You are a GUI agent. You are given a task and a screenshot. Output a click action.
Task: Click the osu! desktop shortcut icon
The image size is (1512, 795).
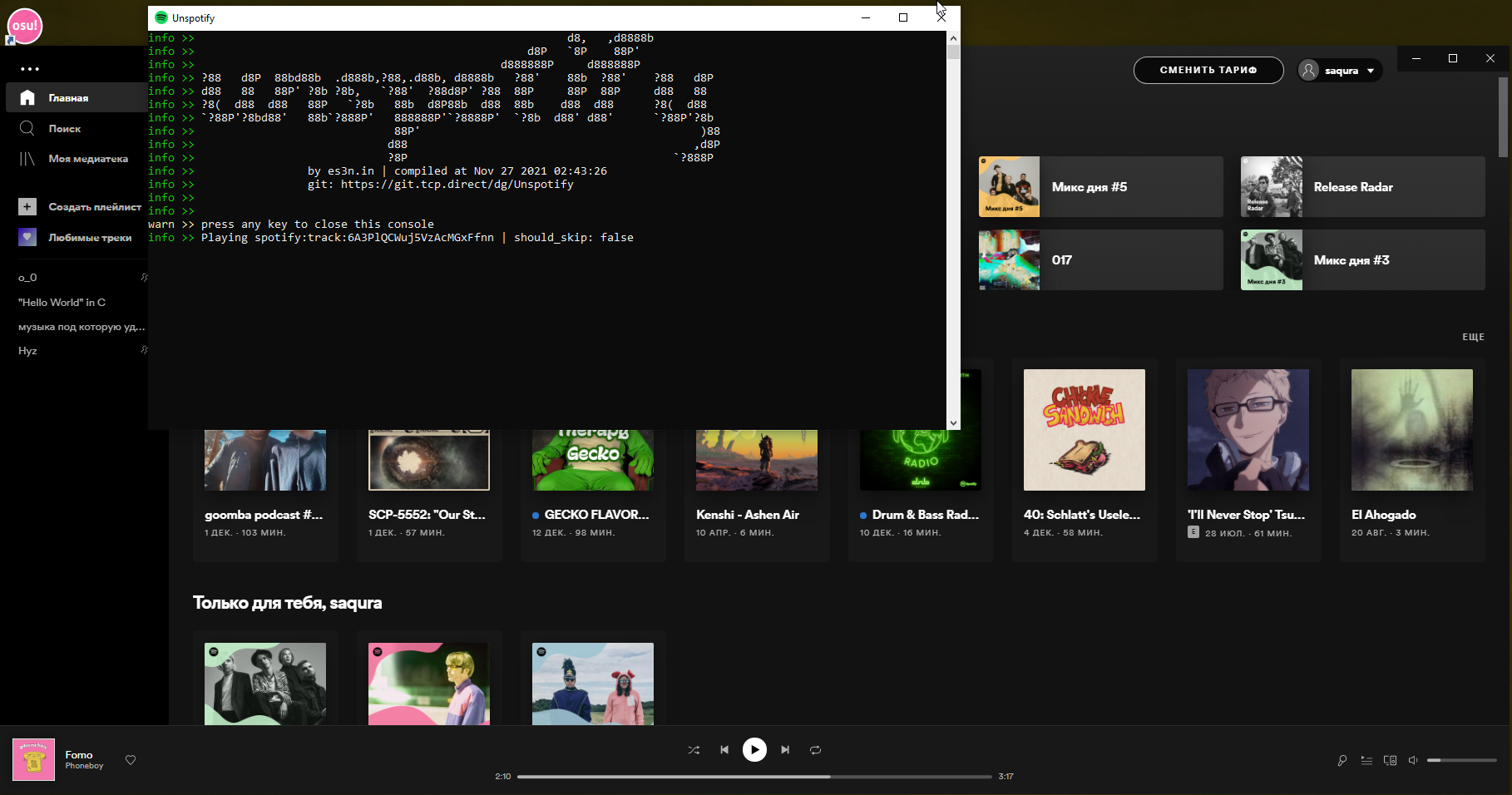pyautogui.click(x=24, y=25)
